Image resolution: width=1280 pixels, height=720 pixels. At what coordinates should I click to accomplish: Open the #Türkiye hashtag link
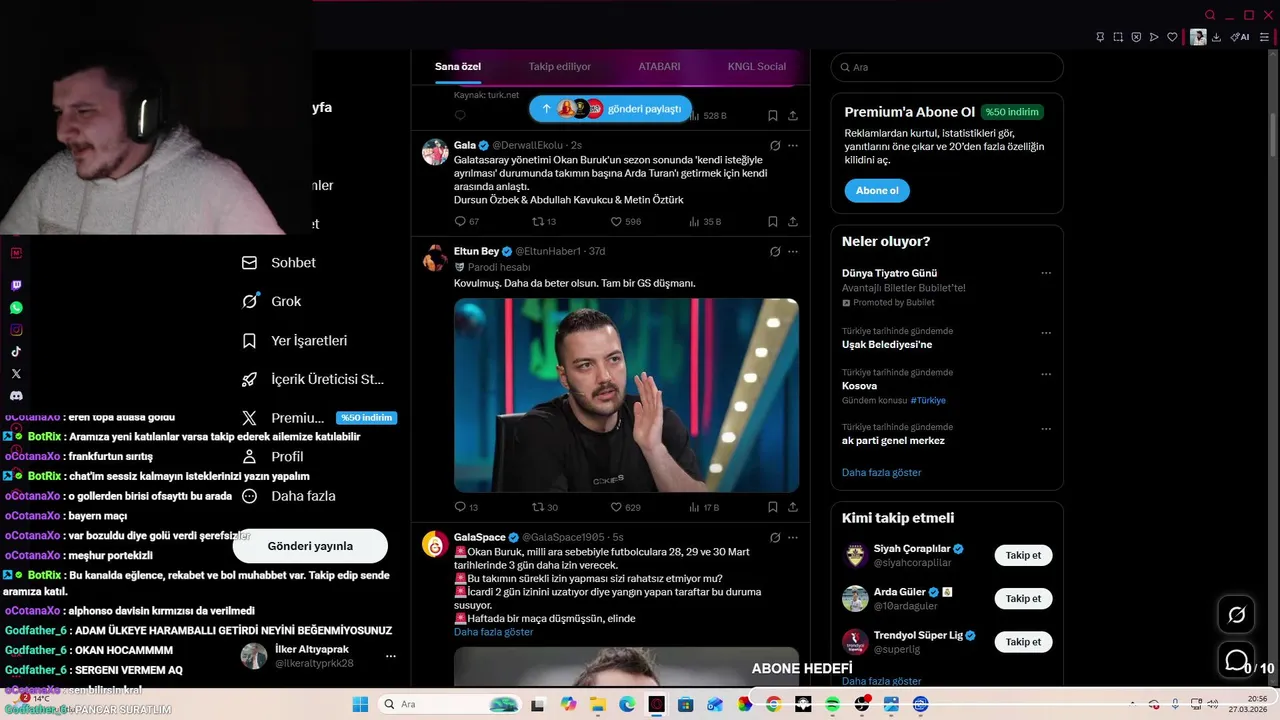click(927, 400)
